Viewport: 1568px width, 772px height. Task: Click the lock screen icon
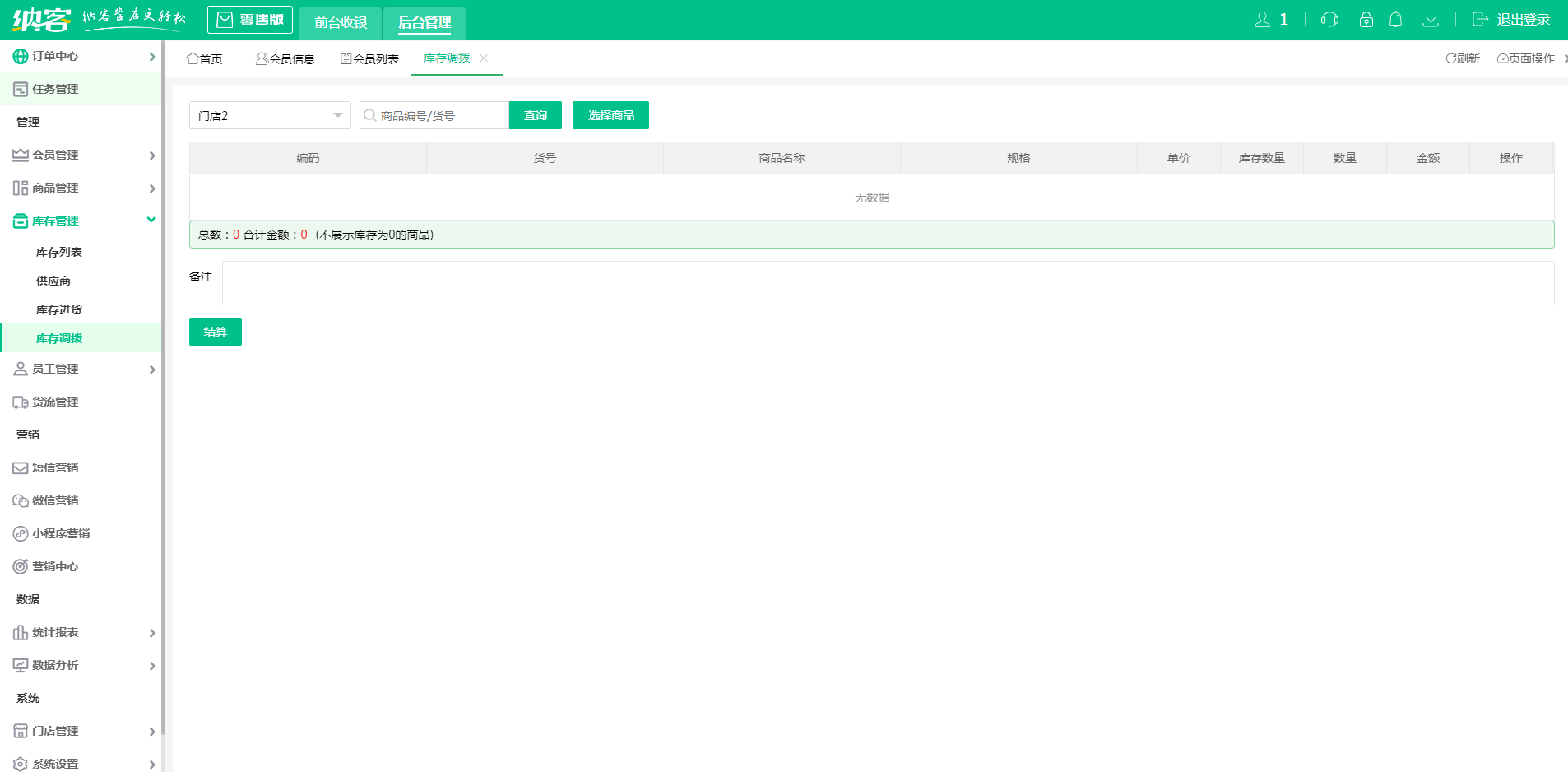point(1366,20)
